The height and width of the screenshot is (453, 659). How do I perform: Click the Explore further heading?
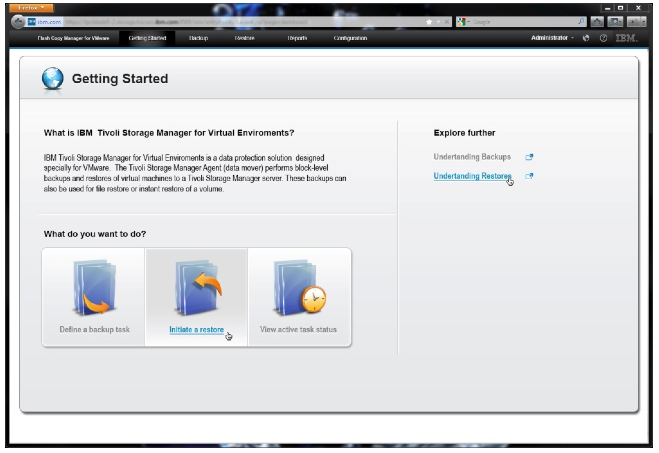pos(464,133)
